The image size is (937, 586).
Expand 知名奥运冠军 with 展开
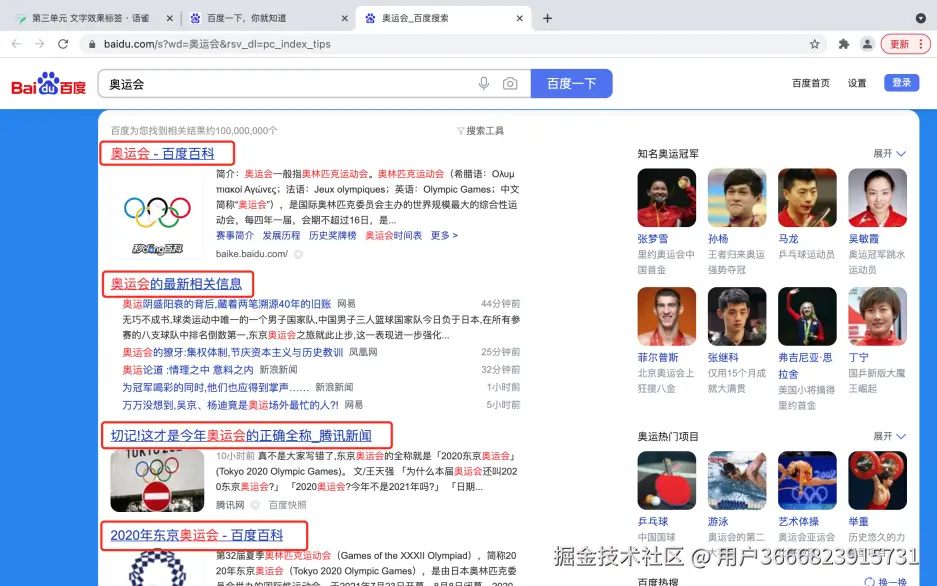pos(889,154)
